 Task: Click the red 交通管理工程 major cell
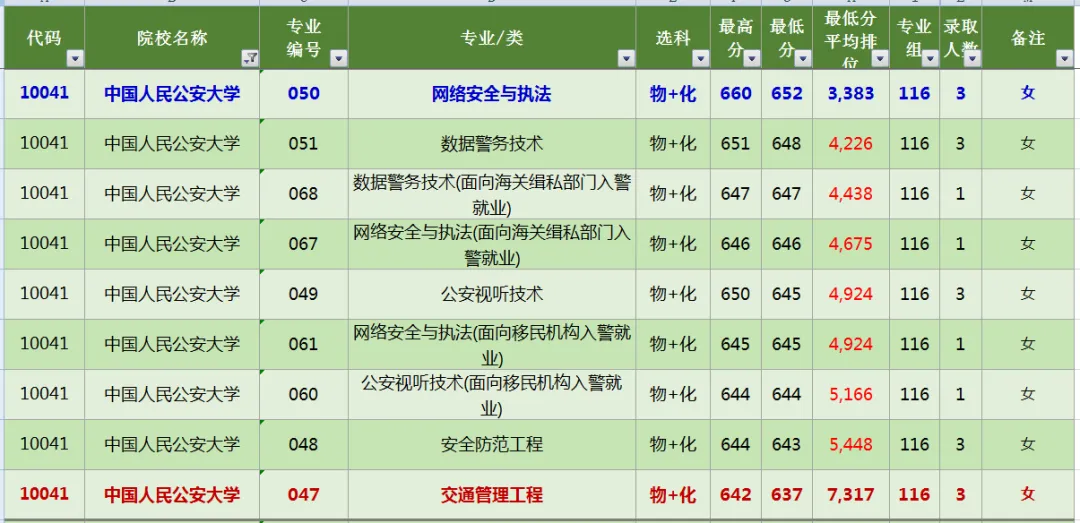[x=492, y=495]
